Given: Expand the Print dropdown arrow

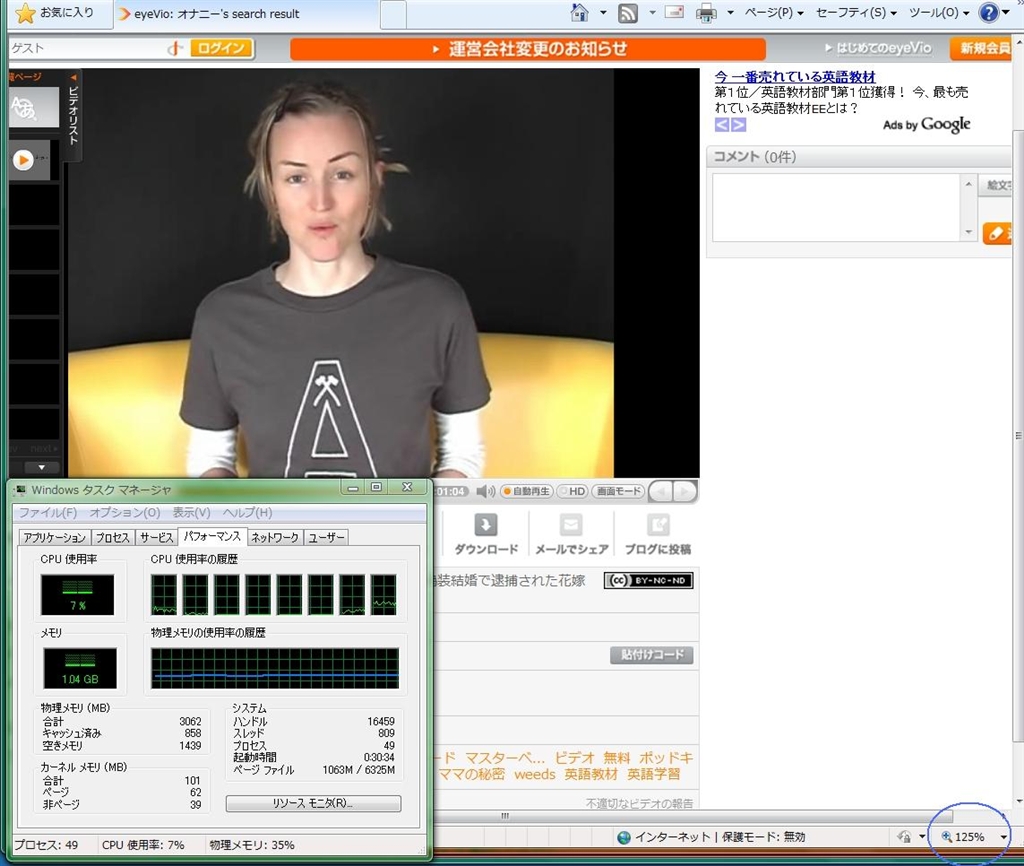Looking at the screenshot, I should [730, 12].
